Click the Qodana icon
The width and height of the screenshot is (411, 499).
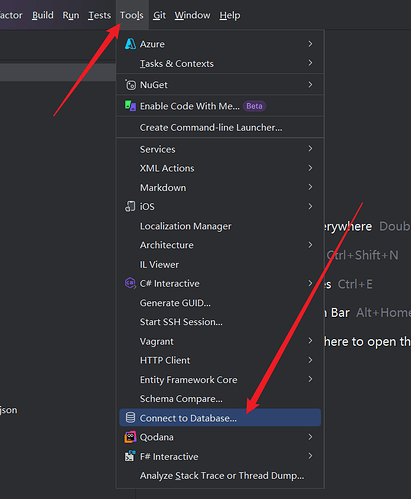pyautogui.click(x=130, y=437)
